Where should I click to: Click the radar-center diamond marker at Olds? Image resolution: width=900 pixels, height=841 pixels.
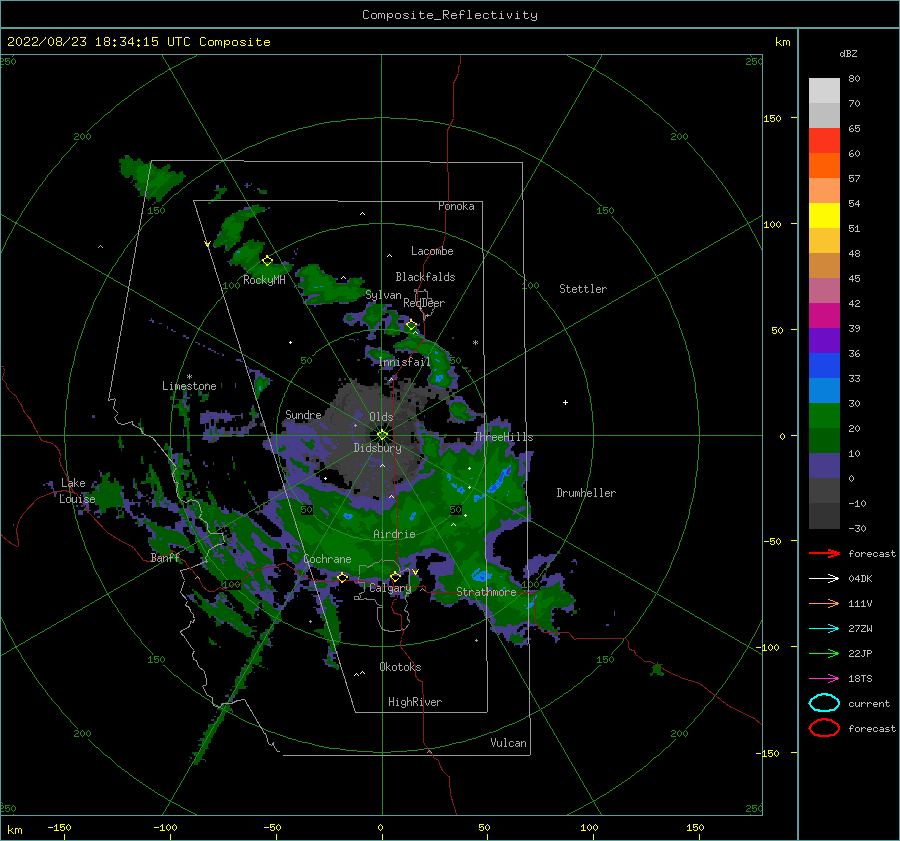click(382, 435)
